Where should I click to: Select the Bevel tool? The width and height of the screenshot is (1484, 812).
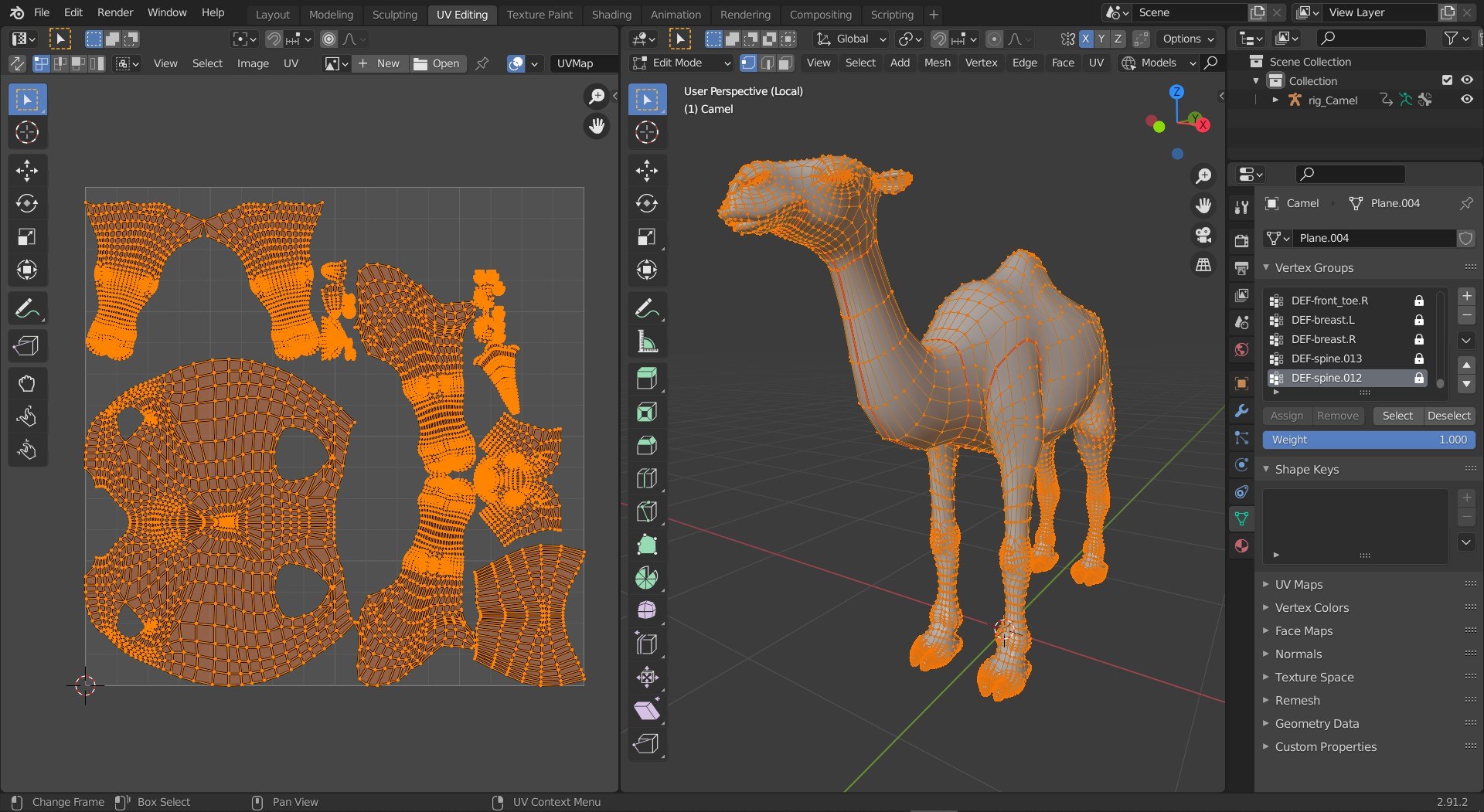coord(647,445)
